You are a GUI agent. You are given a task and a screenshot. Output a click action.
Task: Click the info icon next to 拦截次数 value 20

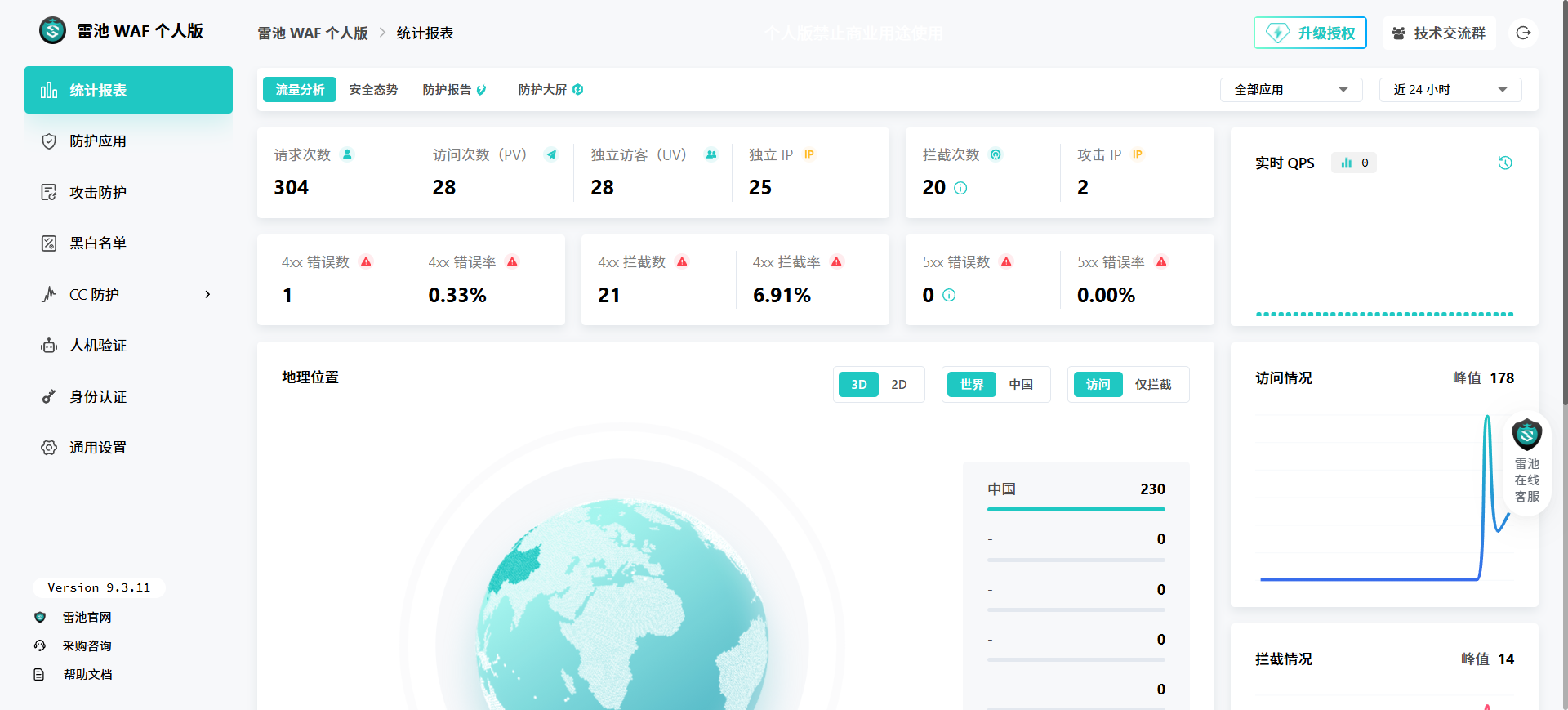pyautogui.click(x=960, y=188)
